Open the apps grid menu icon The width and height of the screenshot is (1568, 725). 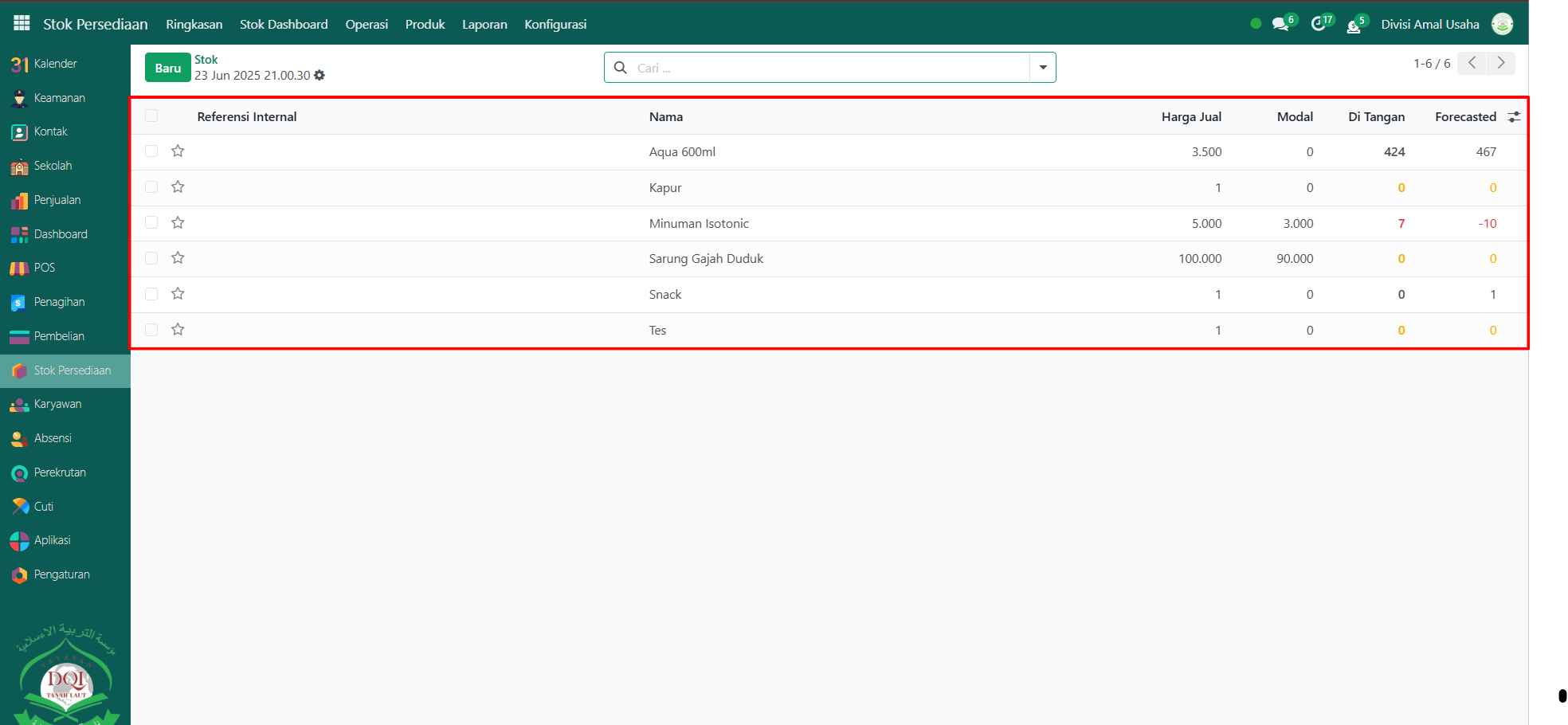click(x=22, y=23)
